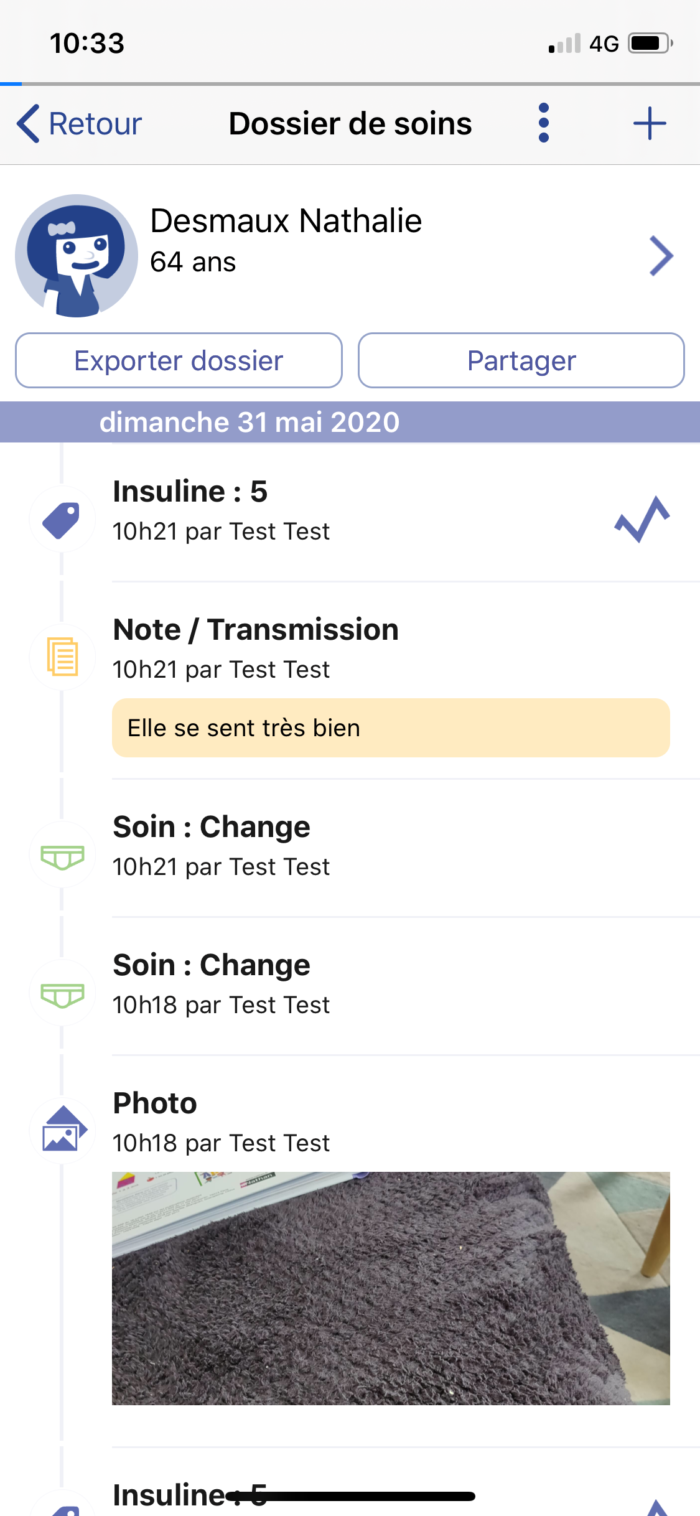Tap the picture icon for Photo entry
This screenshot has height=1516, width=700.
click(64, 1129)
